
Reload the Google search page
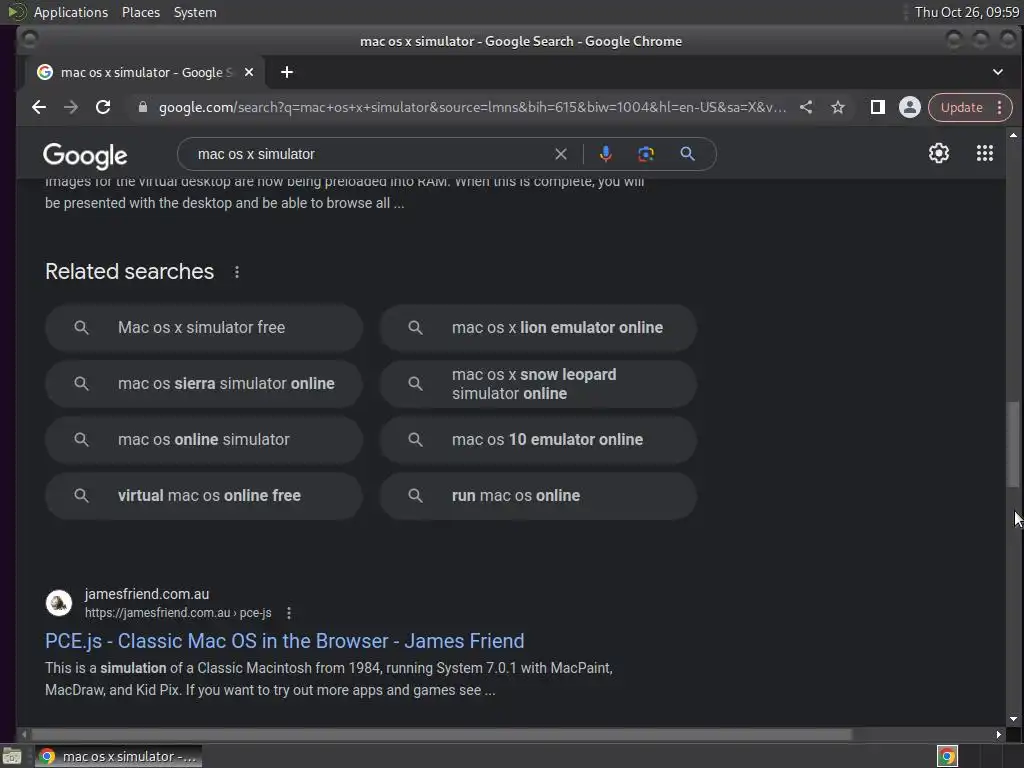pos(103,108)
